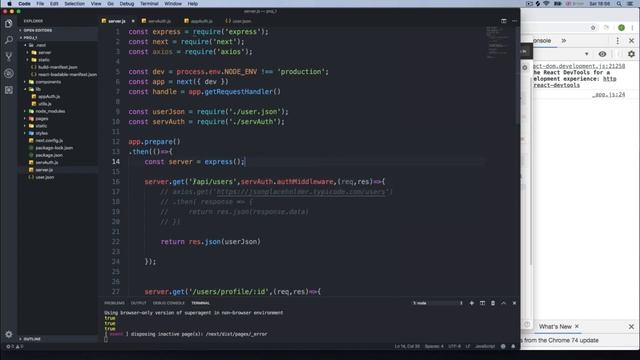
Task: Open the terminal selector dropdown
Action: 437,303
